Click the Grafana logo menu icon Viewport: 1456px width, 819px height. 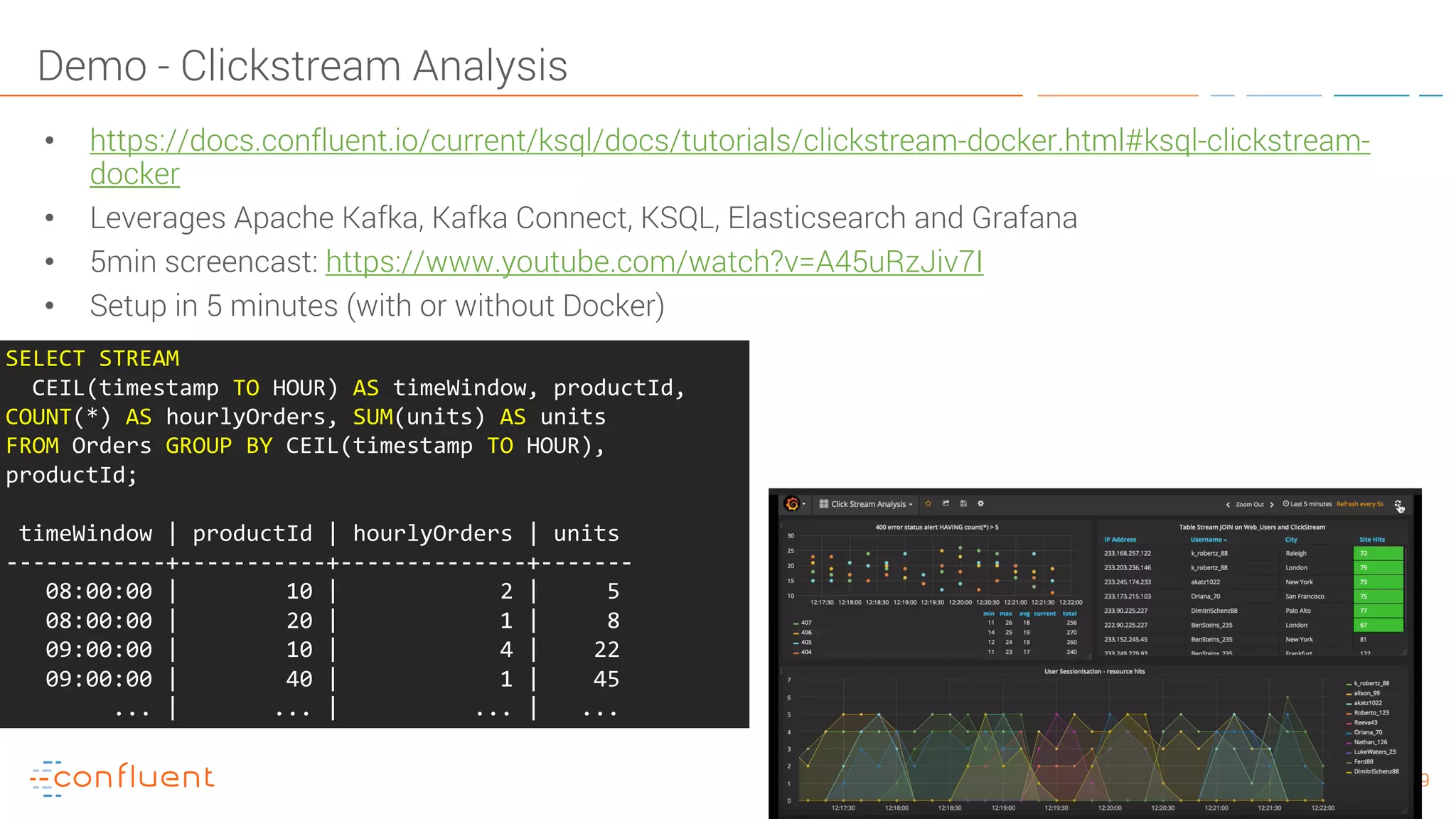pos(792,504)
